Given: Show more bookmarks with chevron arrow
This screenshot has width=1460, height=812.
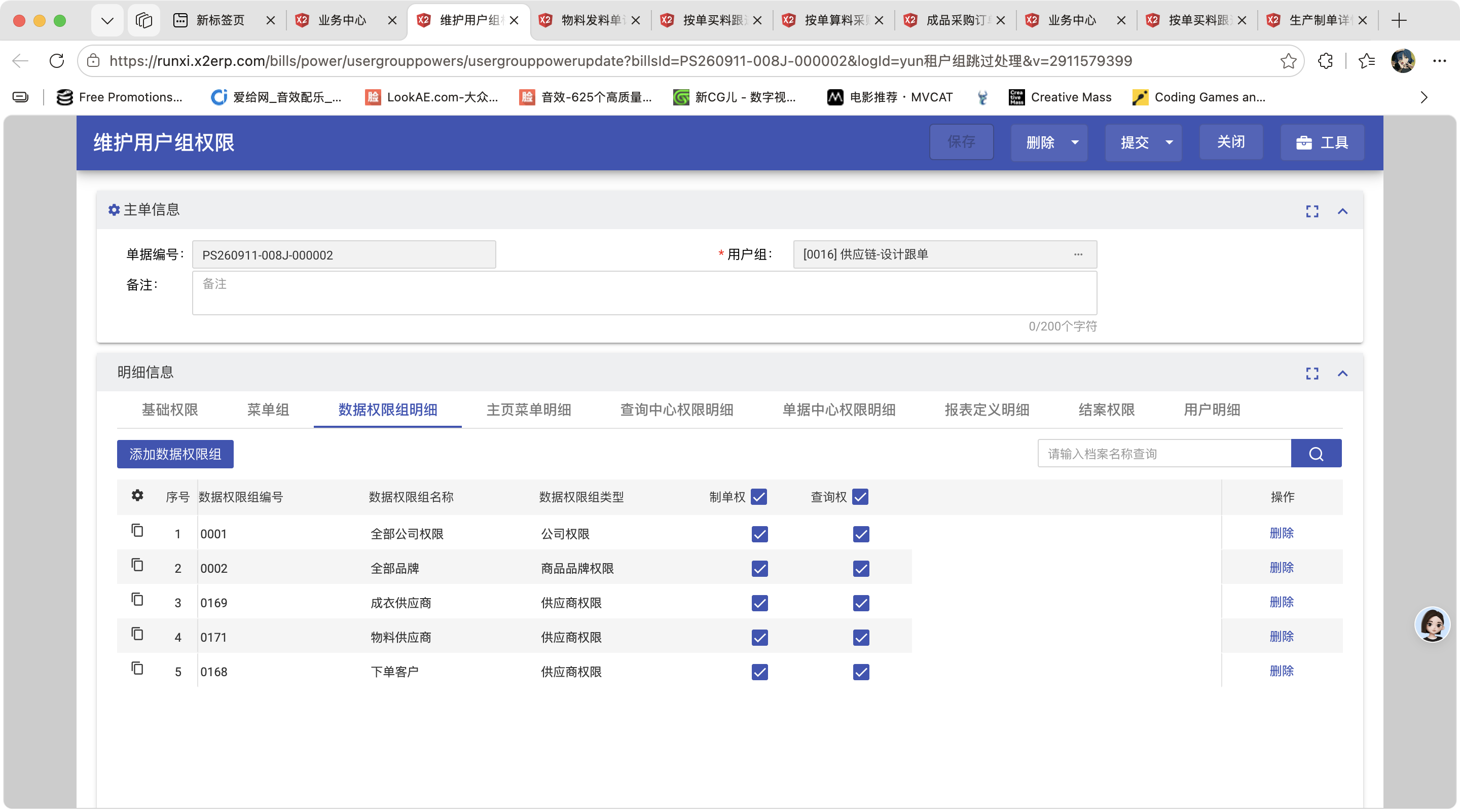Looking at the screenshot, I should click(x=1423, y=97).
